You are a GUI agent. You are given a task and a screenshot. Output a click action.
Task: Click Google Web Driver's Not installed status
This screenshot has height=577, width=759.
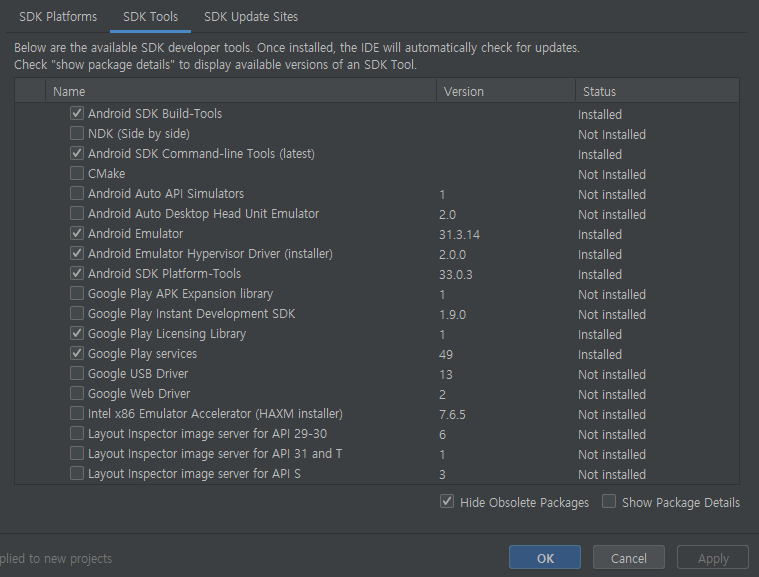[612, 395]
